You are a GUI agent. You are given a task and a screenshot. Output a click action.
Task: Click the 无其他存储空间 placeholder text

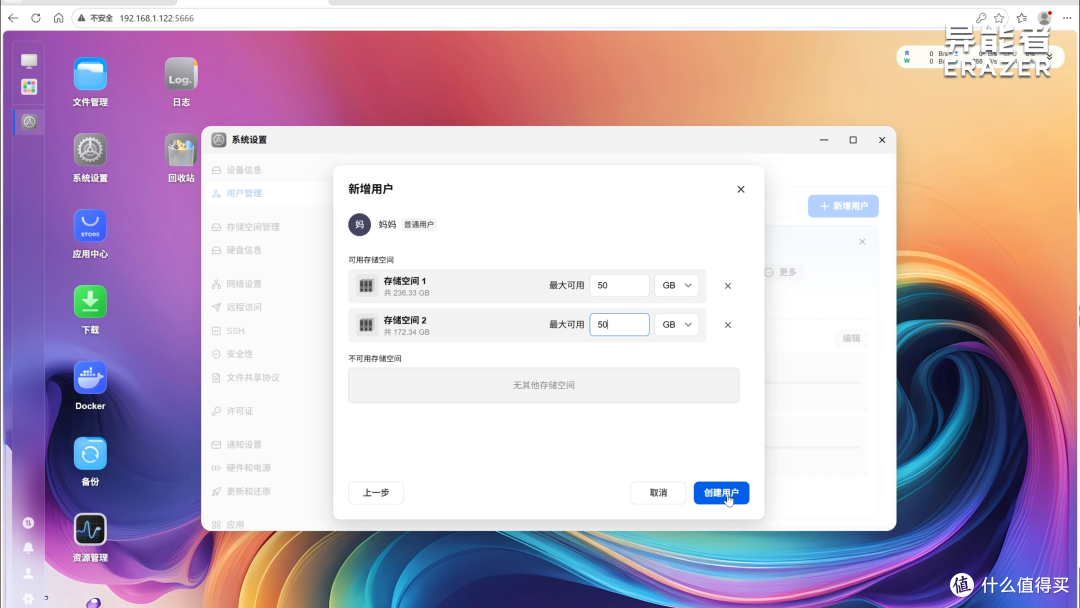click(543, 385)
